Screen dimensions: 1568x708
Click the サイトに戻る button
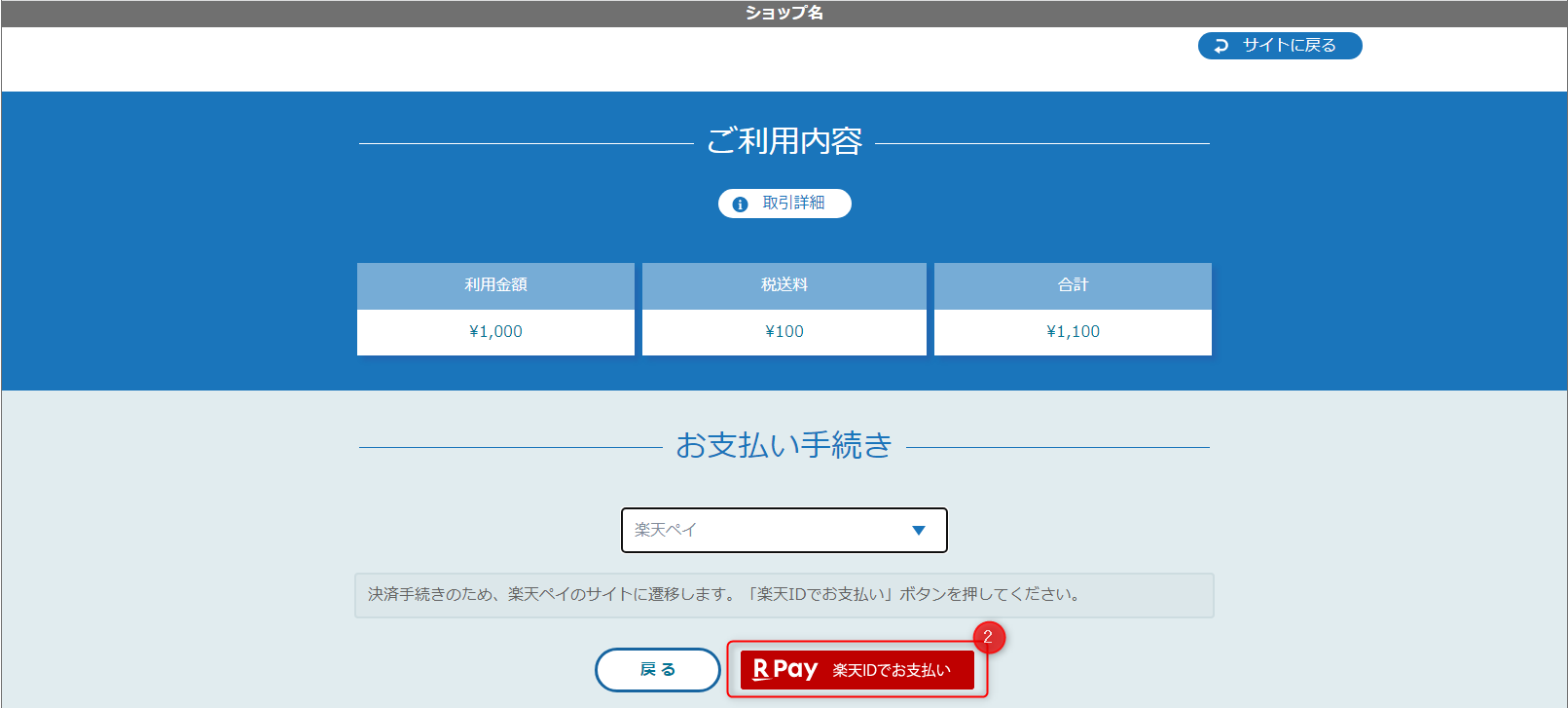[1280, 46]
